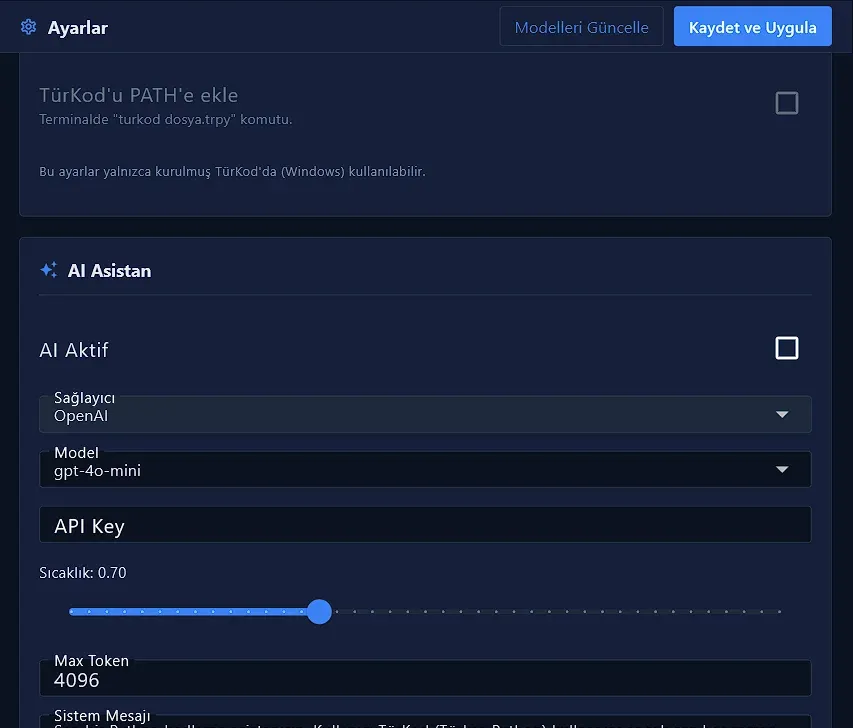Click the Max Token field showing 4096

[x=425, y=678]
